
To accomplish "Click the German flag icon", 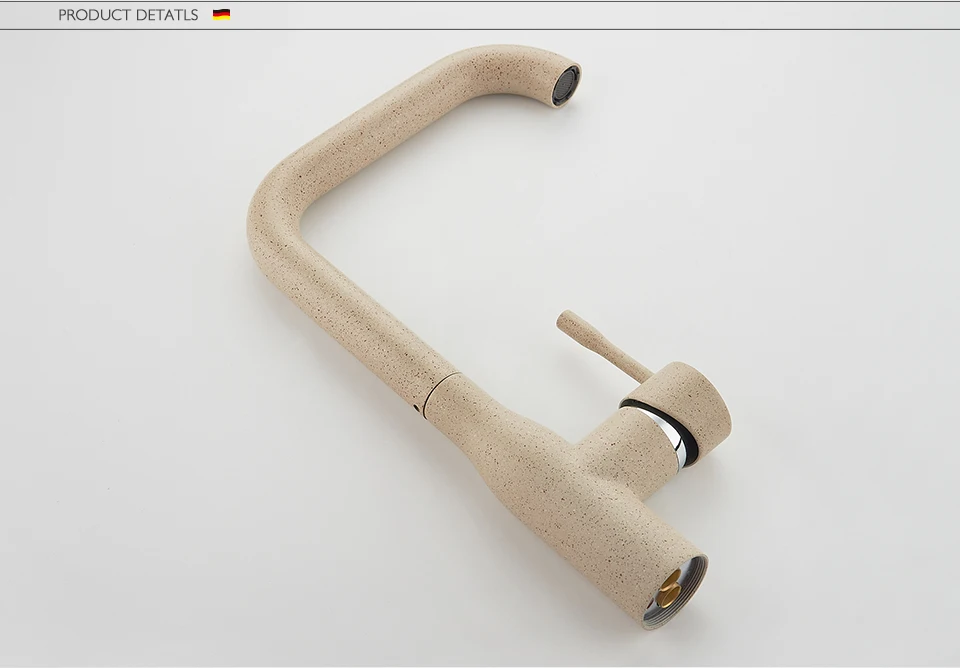I will click(x=222, y=15).
